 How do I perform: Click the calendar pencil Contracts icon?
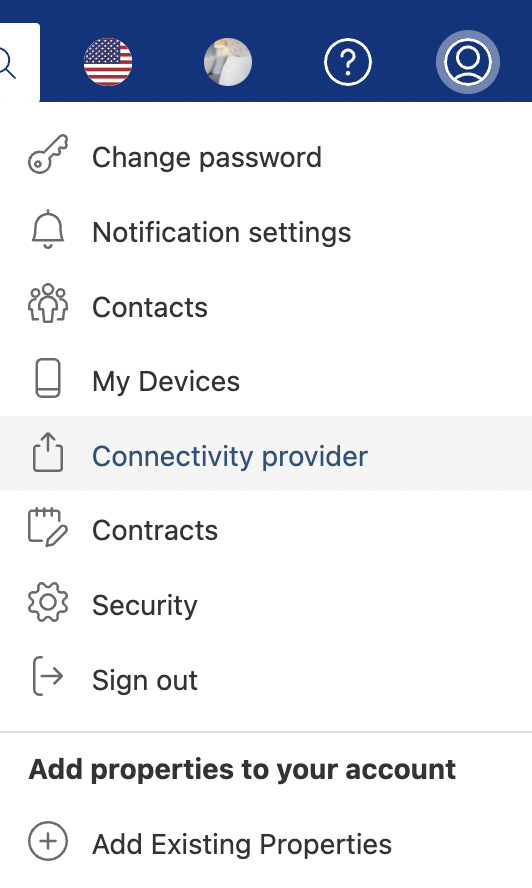48,527
